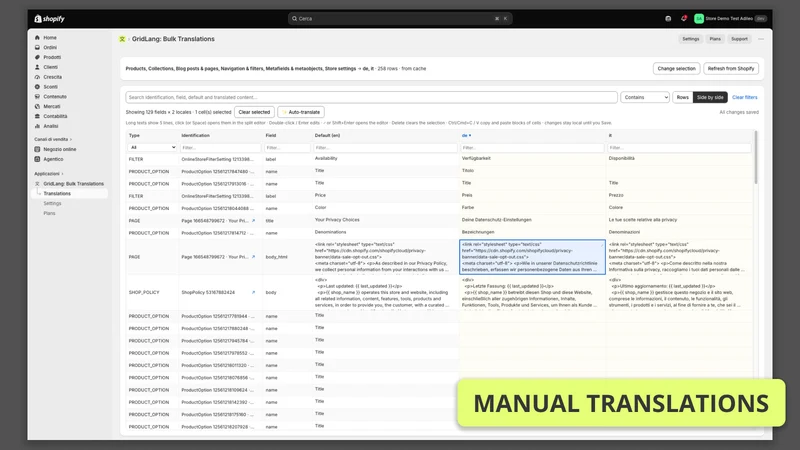Click the Auto-translate button
This screenshot has height=450, width=800.
301,112
